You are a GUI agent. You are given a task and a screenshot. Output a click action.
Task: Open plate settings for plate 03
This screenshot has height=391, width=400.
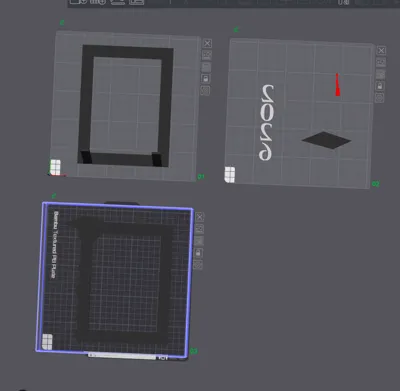pyautogui.click(x=198, y=265)
